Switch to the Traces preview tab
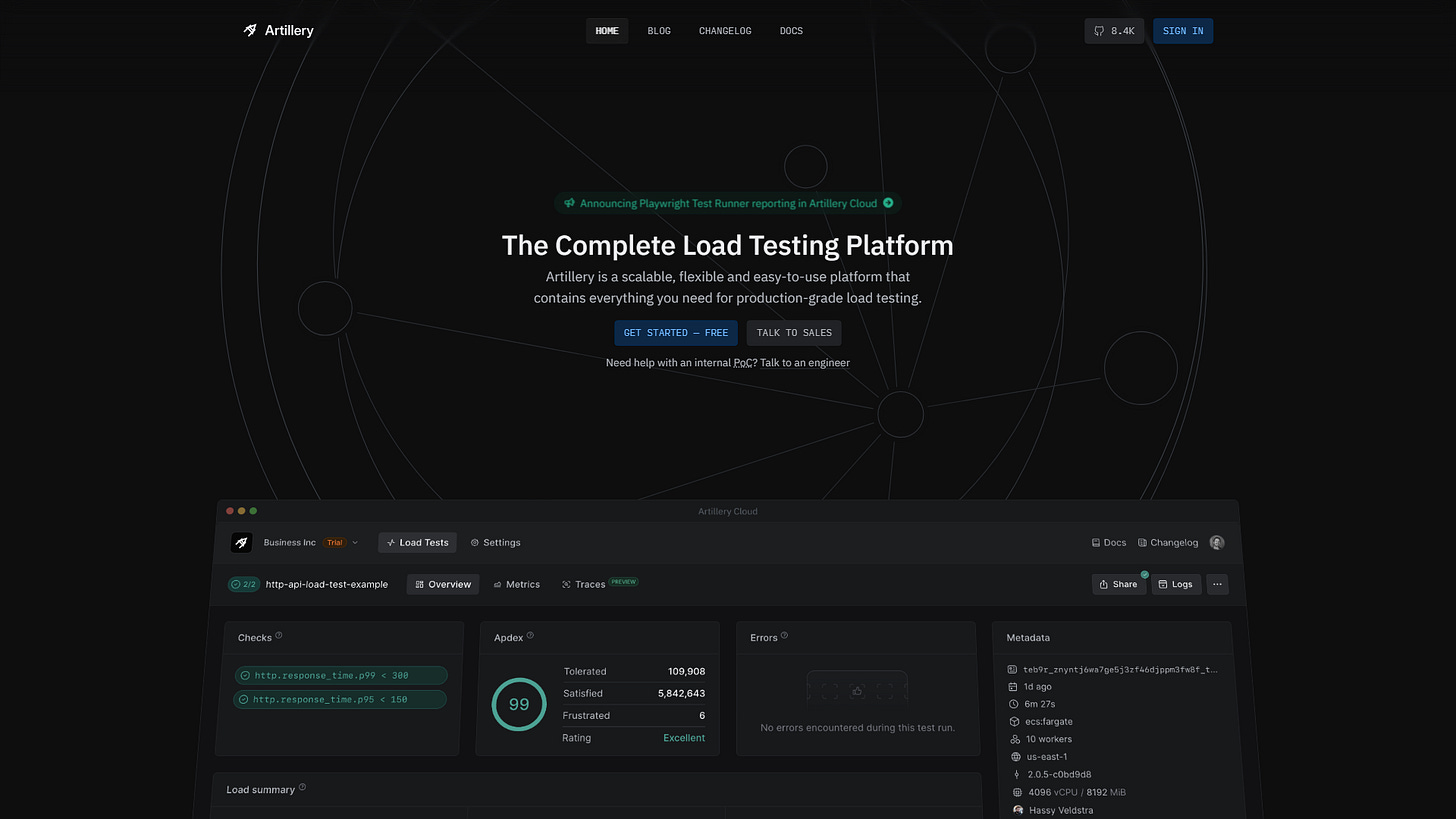The image size is (1456, 819). (599, 584)
